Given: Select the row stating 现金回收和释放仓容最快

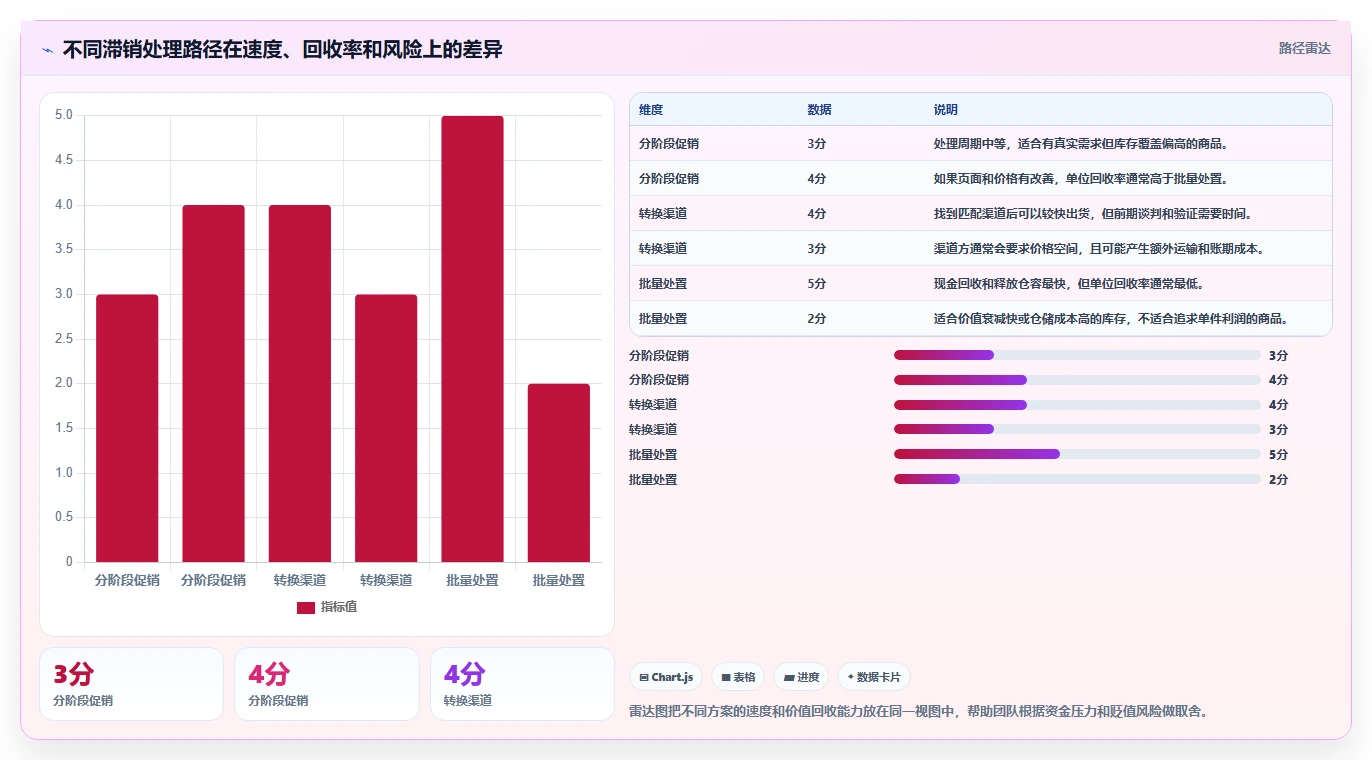Looking at the screenshot, I should pyautogui.click(x=981, y=284).
